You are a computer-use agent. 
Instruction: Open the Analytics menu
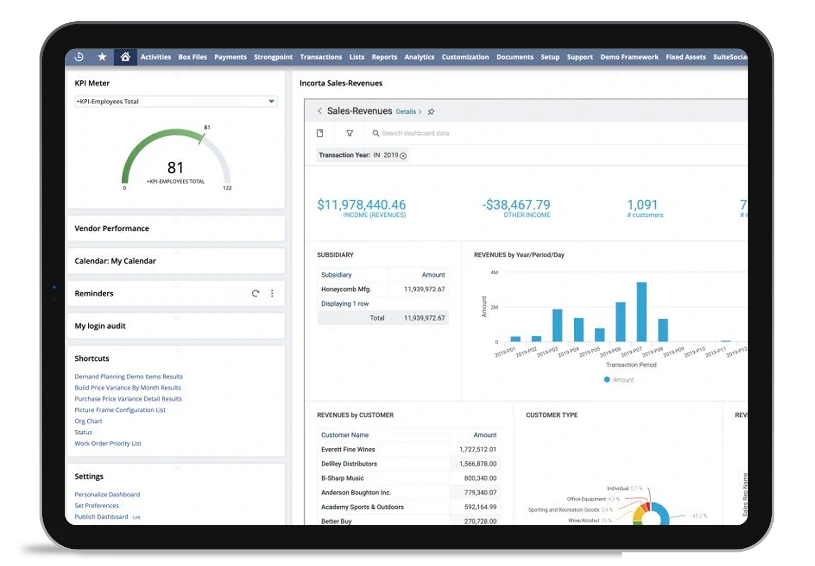419,57
